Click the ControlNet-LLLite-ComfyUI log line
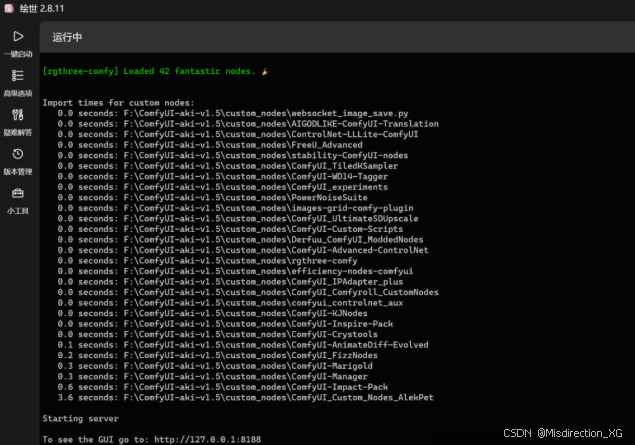The image size is (635, 445). pos(238,134)
